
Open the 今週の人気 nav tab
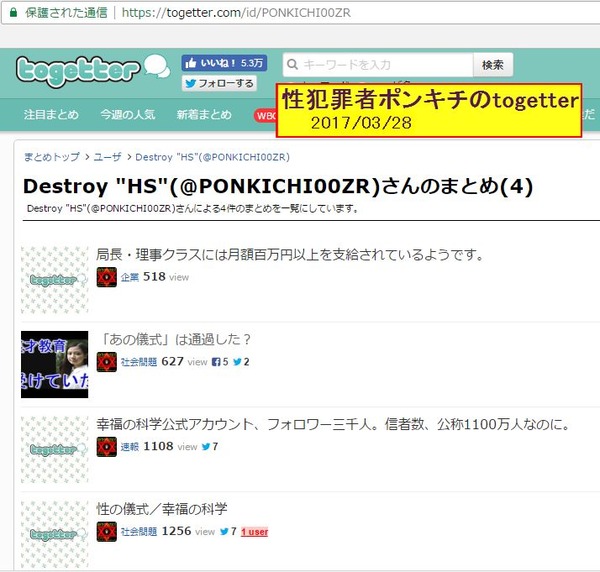[x=128, y=114]
